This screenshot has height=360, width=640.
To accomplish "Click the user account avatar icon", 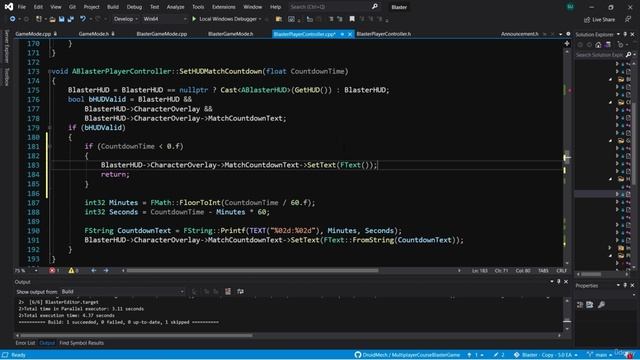I will tap(570, 7).
